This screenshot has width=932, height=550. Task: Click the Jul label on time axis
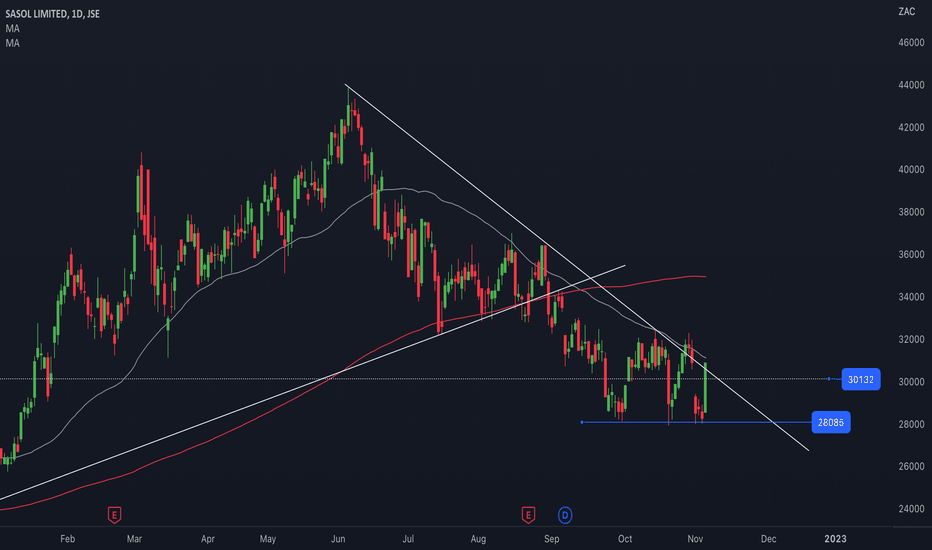[x=408, y=539]
